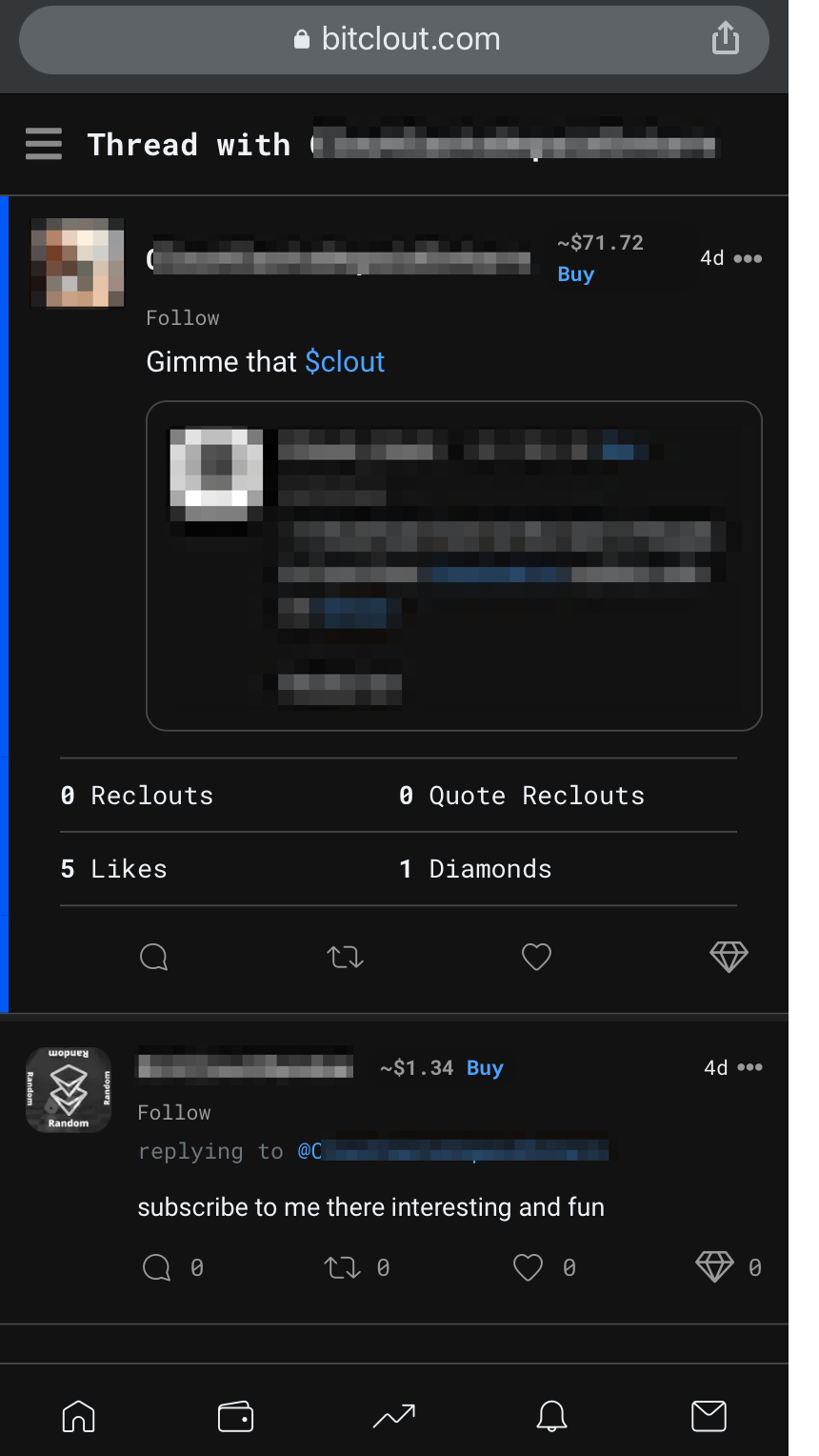Tap the share icon in address bar
This screenshot has height=1456, width=819.
point(726,38)
